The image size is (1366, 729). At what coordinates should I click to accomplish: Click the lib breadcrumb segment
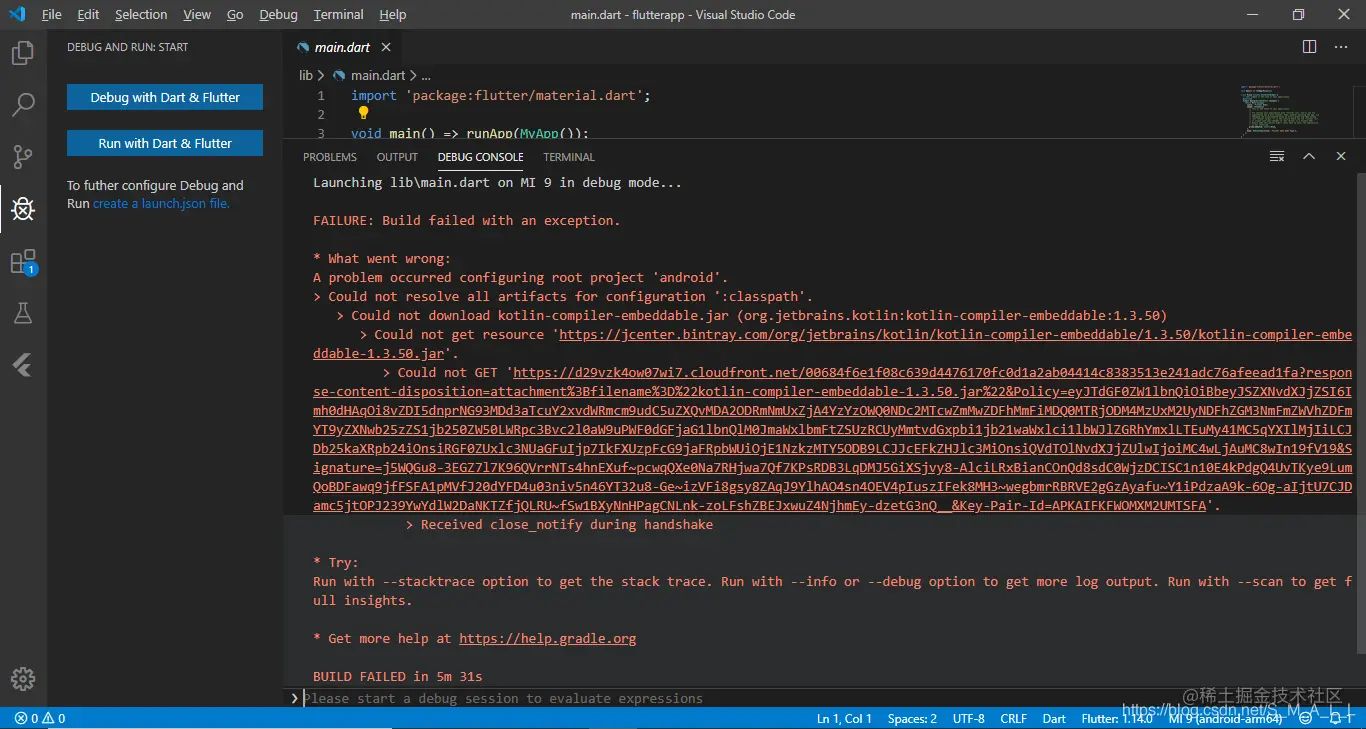point(306,75)
